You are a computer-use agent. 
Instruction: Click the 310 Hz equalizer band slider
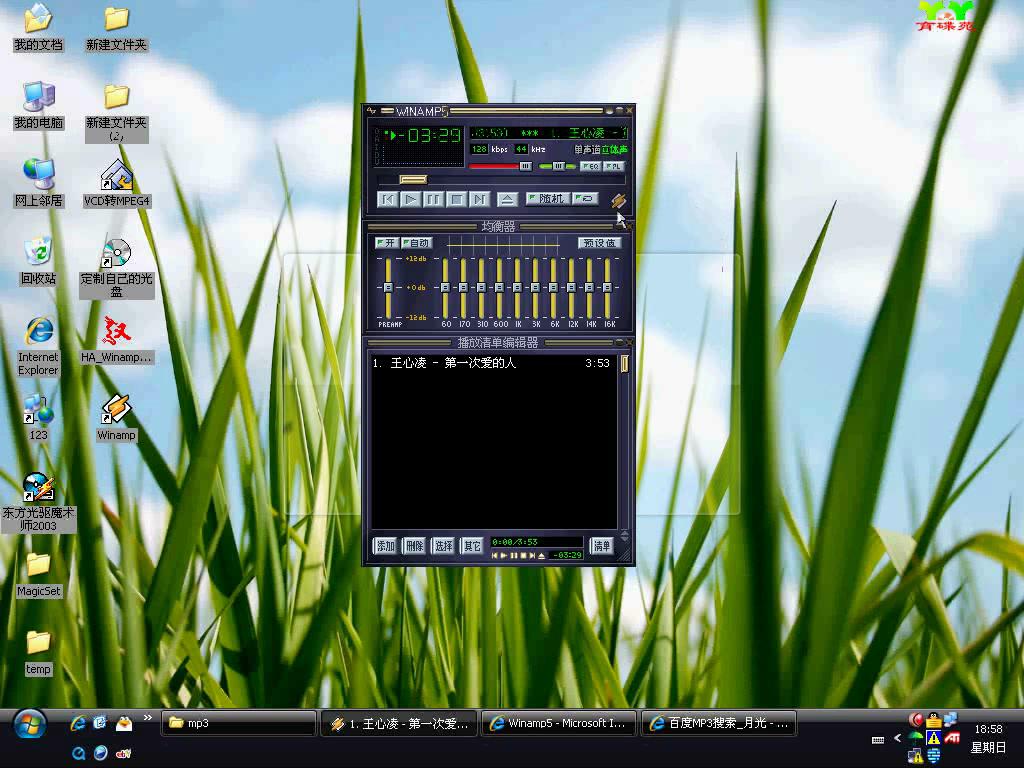pyautogui.click(x=481, y=288)
